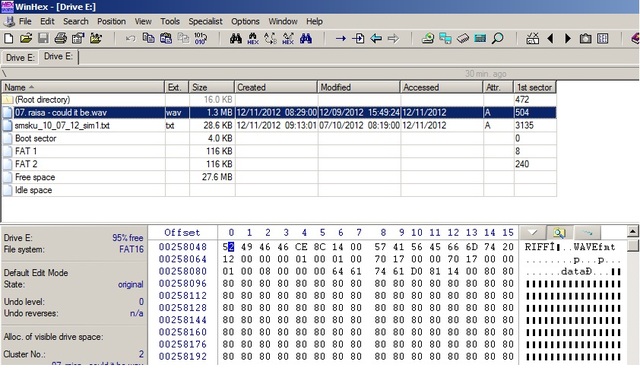The height and width of the screenshot is (368, 640).
Task: Select the FAT 1 entry
Action: click(279, 151)
